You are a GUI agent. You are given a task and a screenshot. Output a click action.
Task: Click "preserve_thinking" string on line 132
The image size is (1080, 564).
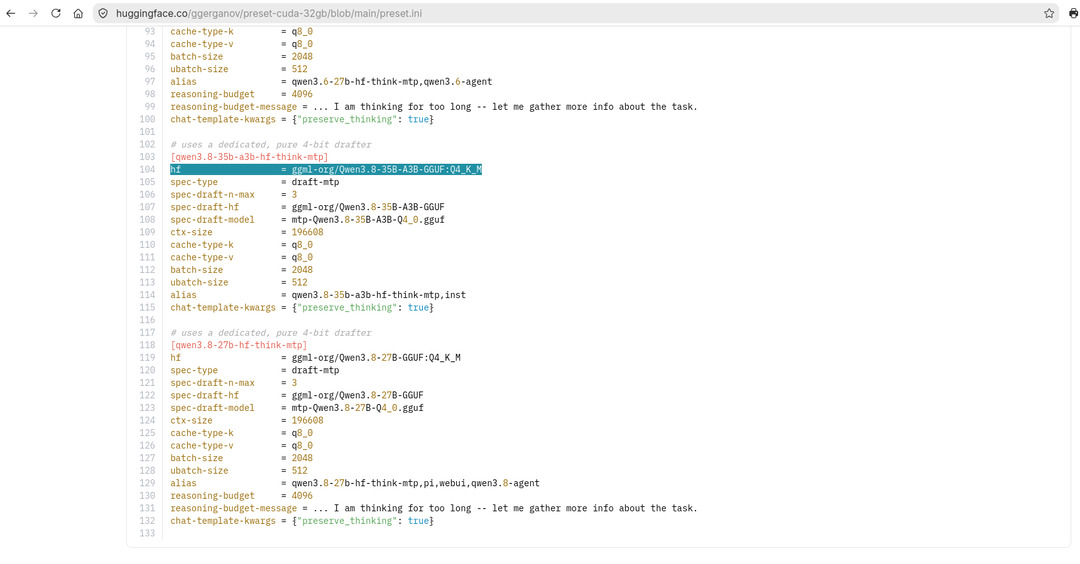(347, 521)
